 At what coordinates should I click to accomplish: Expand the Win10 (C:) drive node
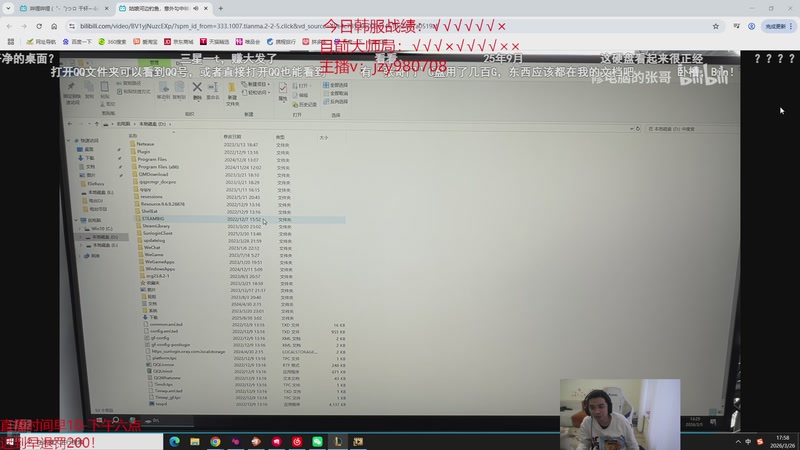point(80,229)
